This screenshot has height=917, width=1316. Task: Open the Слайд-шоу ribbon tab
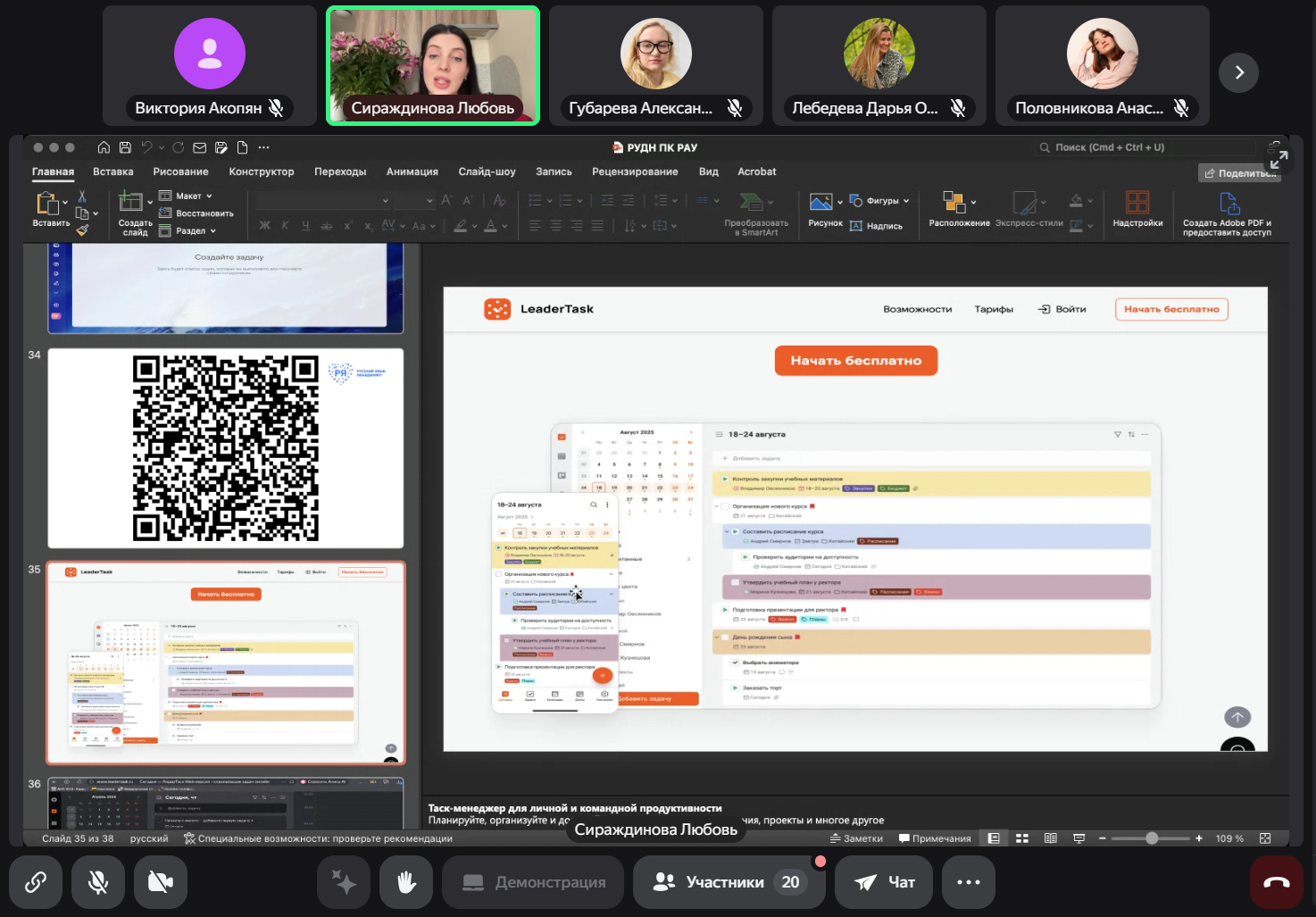click(x=487, y=171)
